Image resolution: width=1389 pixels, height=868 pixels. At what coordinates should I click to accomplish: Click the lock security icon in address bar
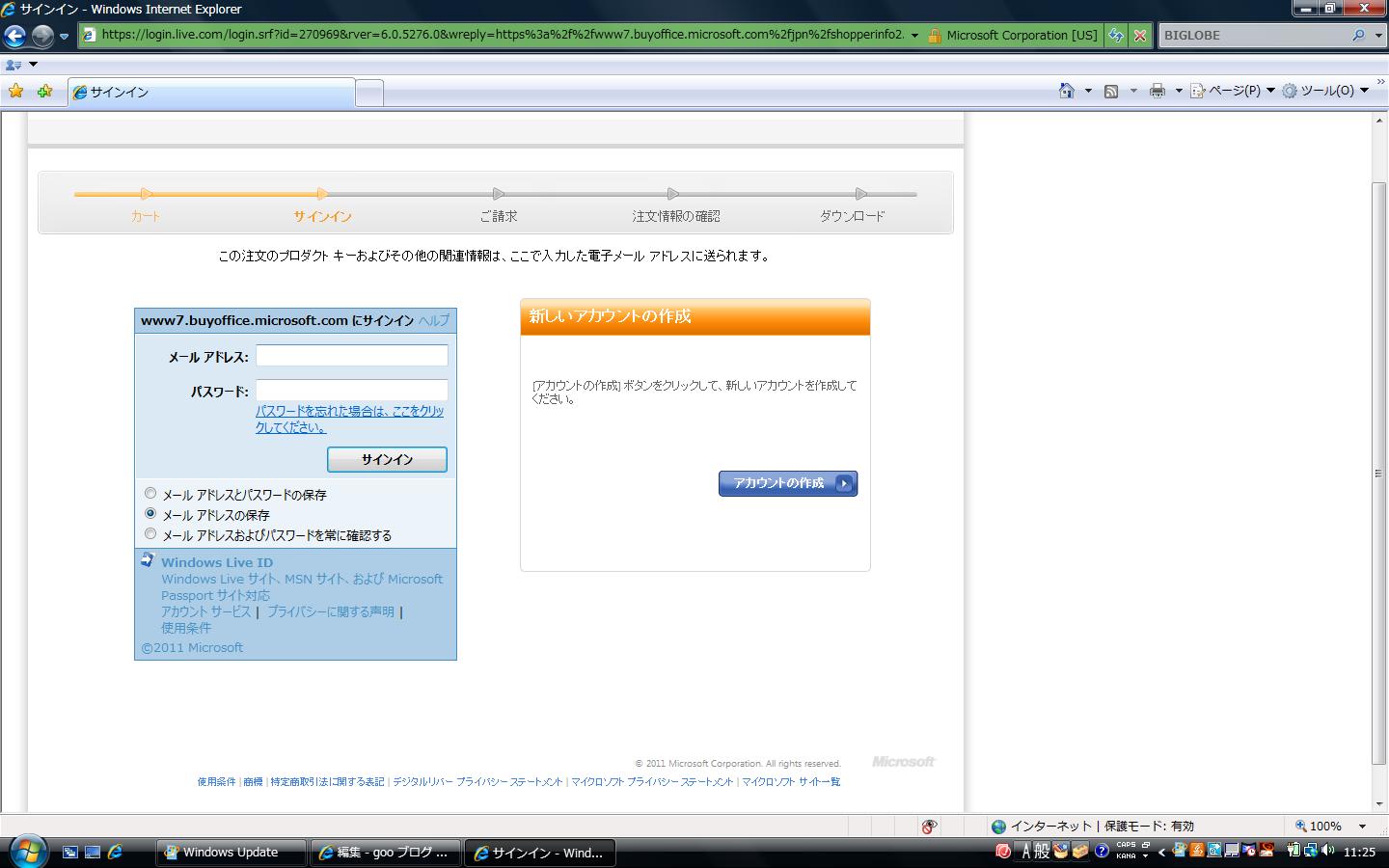934,36
